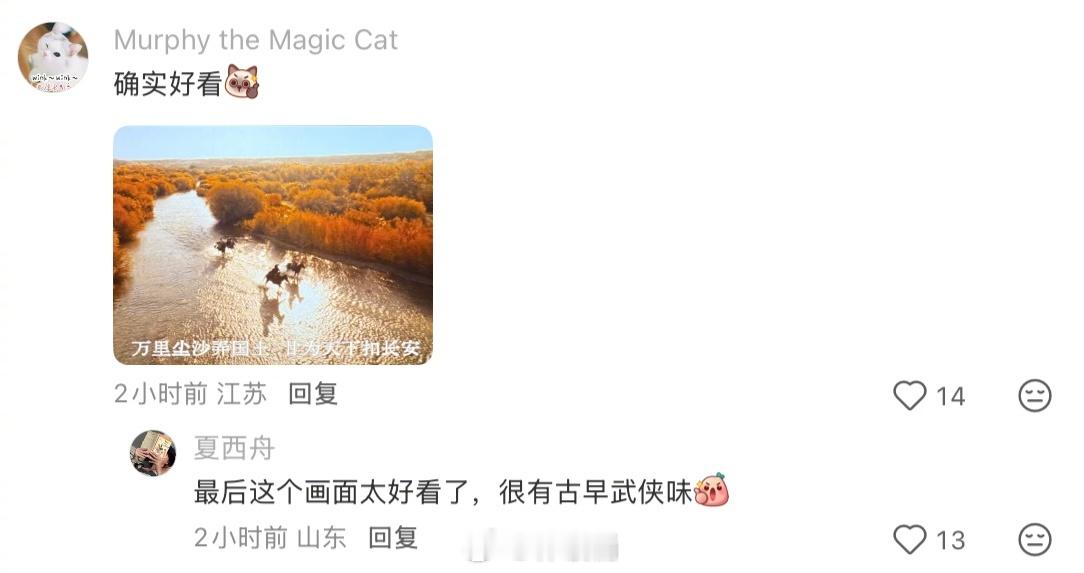Tap the like count 14
The height and width of the screenshot is (573, 1084).
951,397
